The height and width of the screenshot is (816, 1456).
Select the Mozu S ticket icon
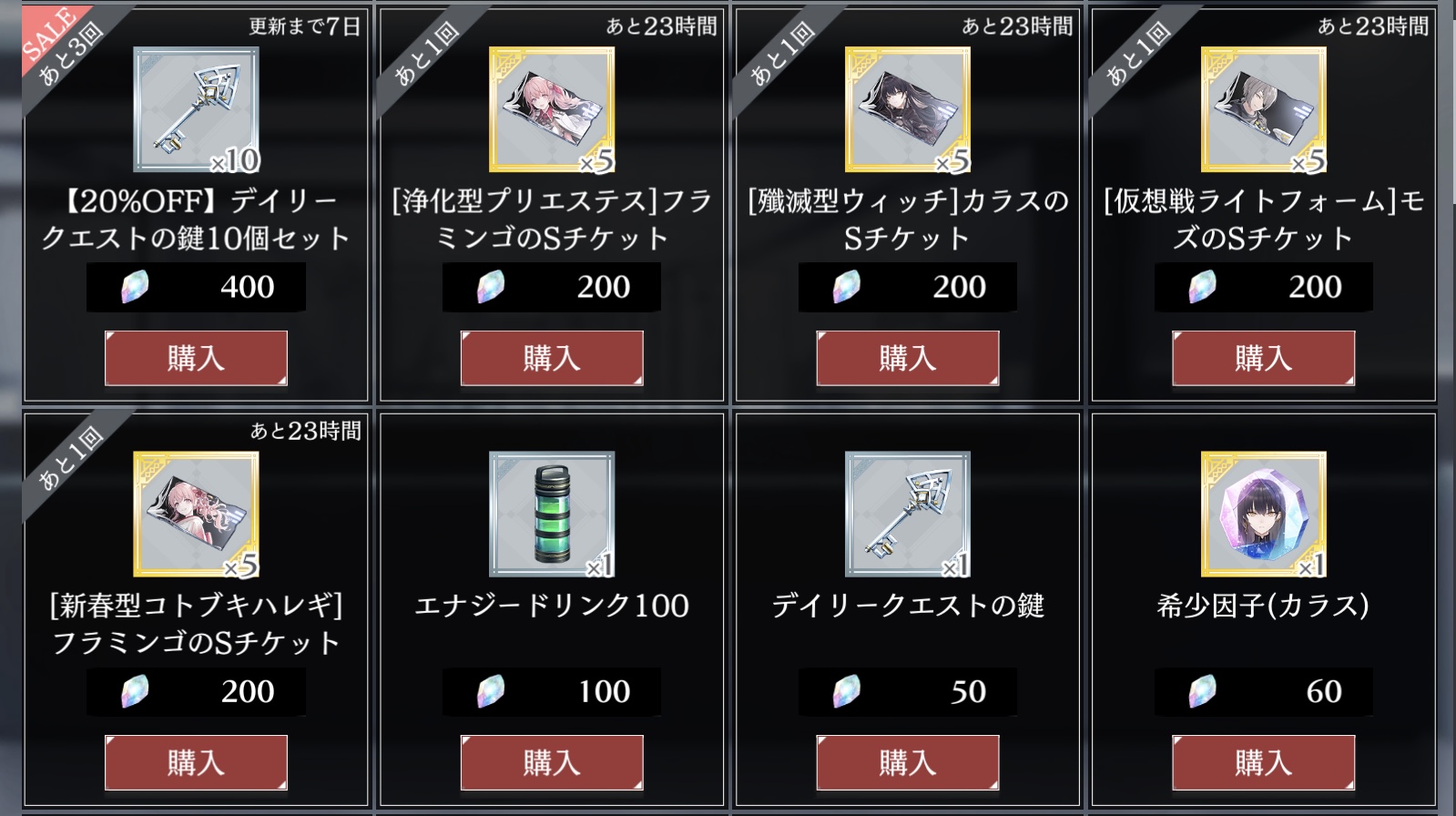point(1264,110)
